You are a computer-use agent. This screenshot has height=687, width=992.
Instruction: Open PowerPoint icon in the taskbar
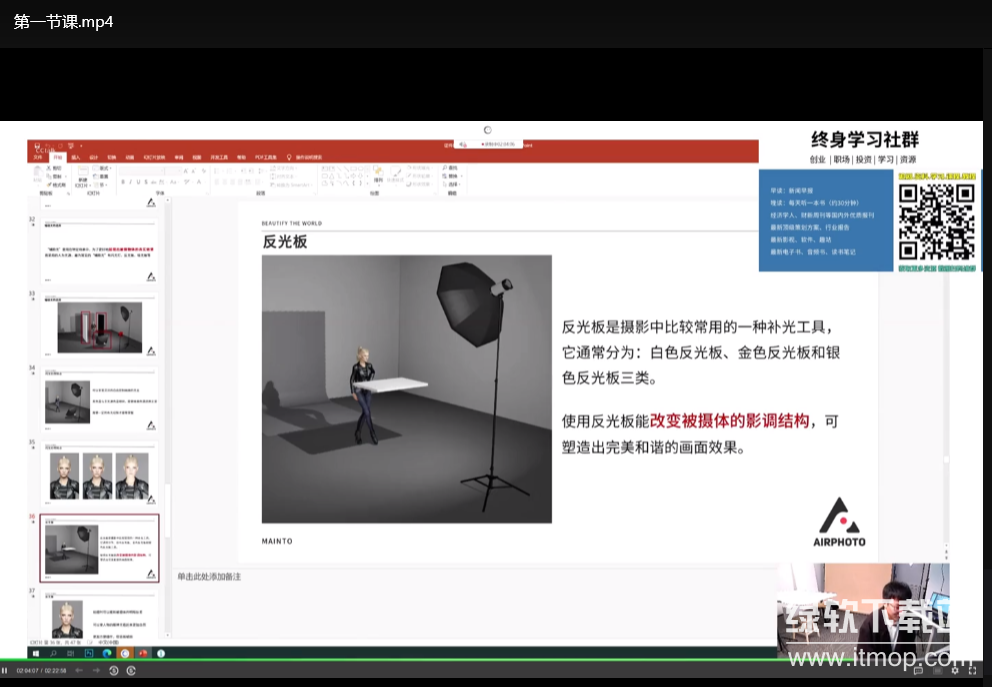click(x=143, y=653)
